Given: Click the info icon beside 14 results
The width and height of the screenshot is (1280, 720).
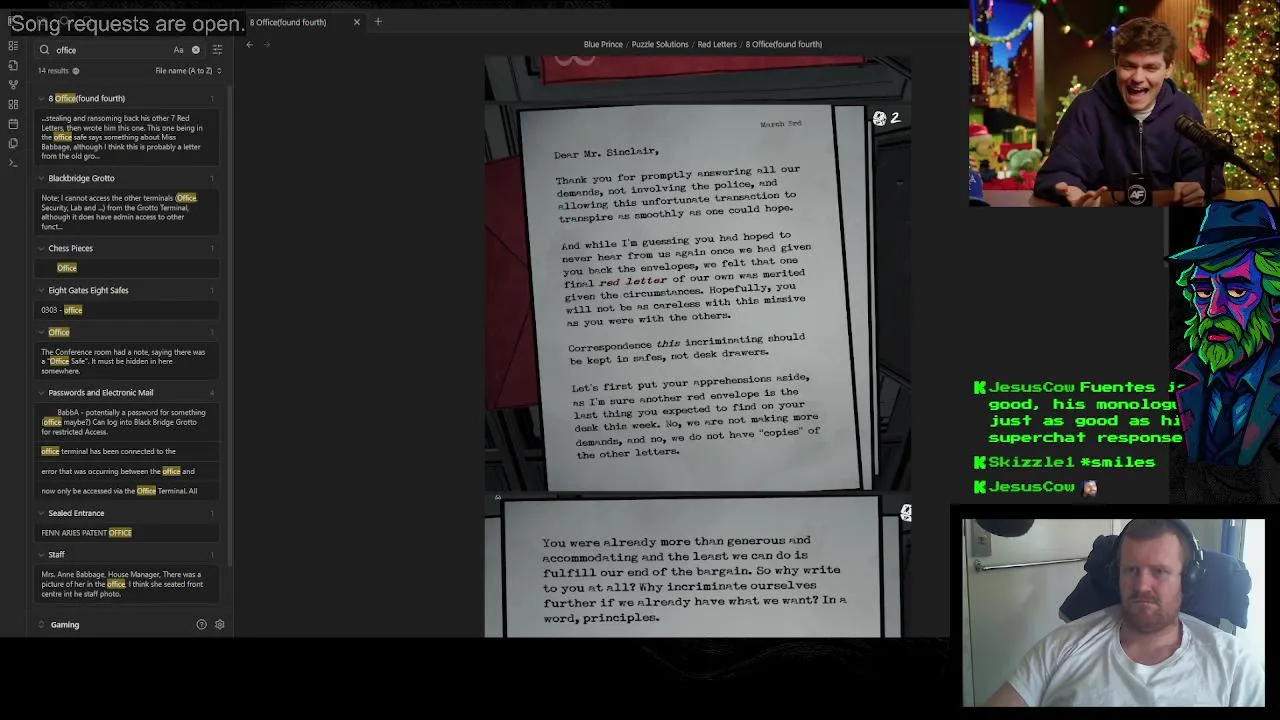Looking at the screenshot, I should [76, 71].
